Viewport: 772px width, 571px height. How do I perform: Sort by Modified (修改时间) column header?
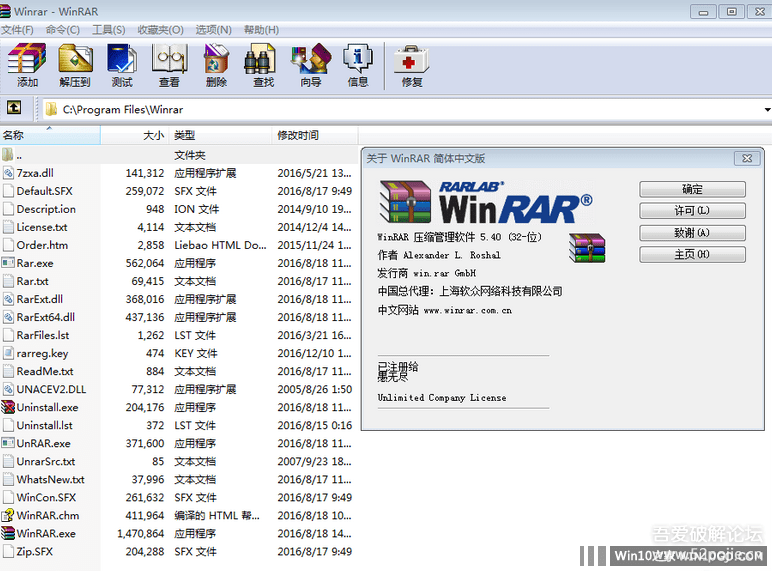[x=315, y=135]
